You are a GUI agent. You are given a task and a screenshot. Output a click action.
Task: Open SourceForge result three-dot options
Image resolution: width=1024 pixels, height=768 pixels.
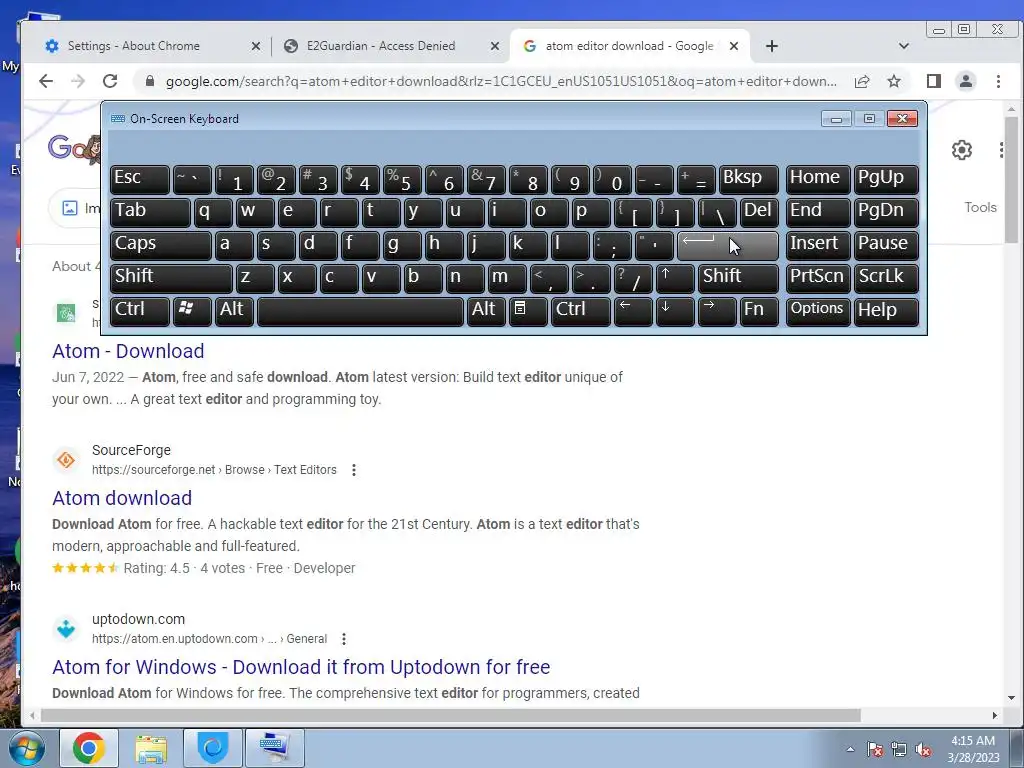coord(354,470)
